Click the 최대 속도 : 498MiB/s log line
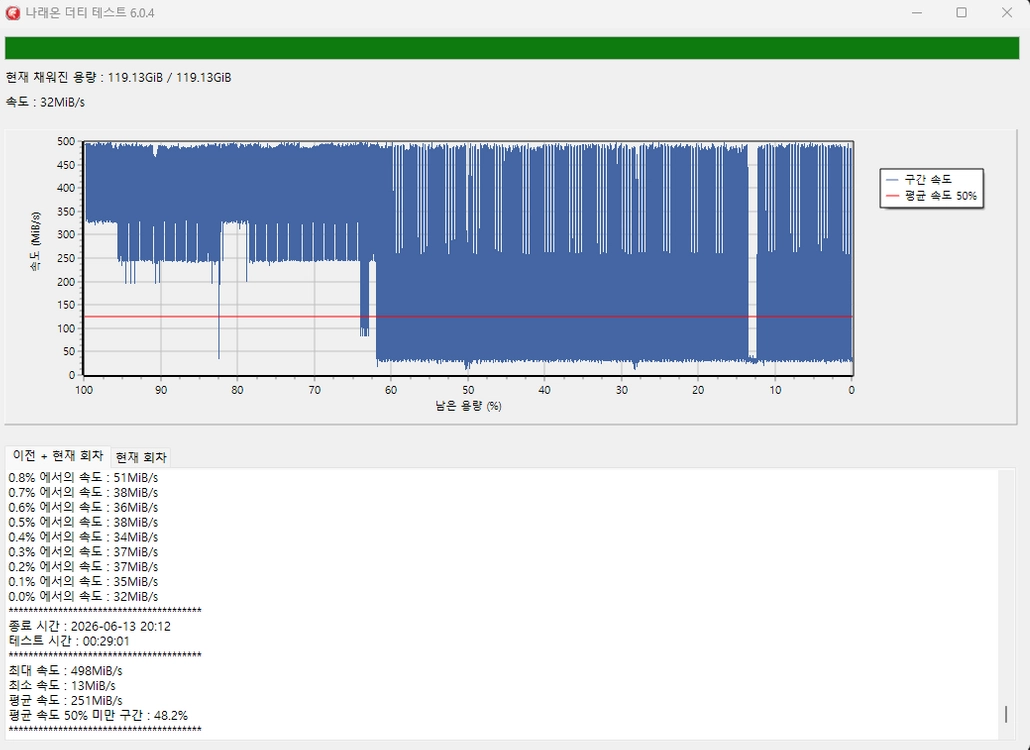The image size is (1030, 750). point(65,671)
